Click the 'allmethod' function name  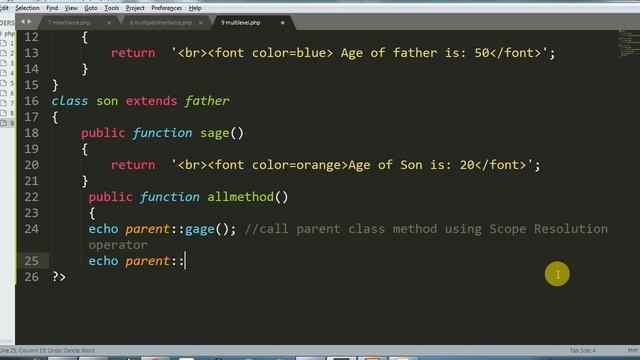[241, 197]
